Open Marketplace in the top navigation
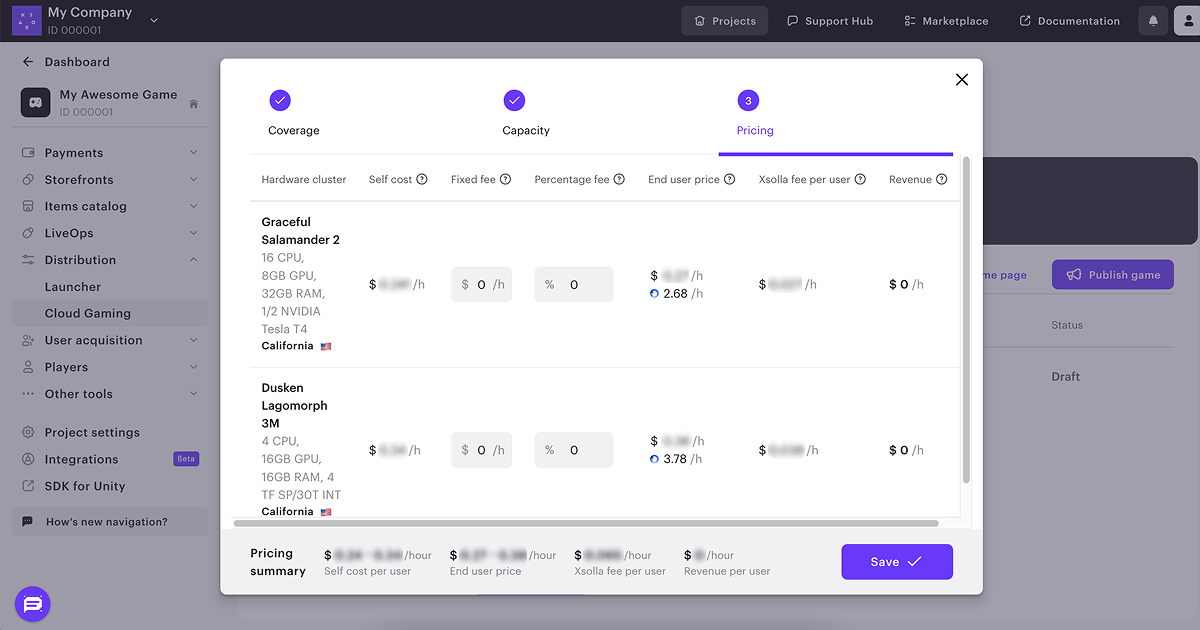 click(x=945, y=21)
